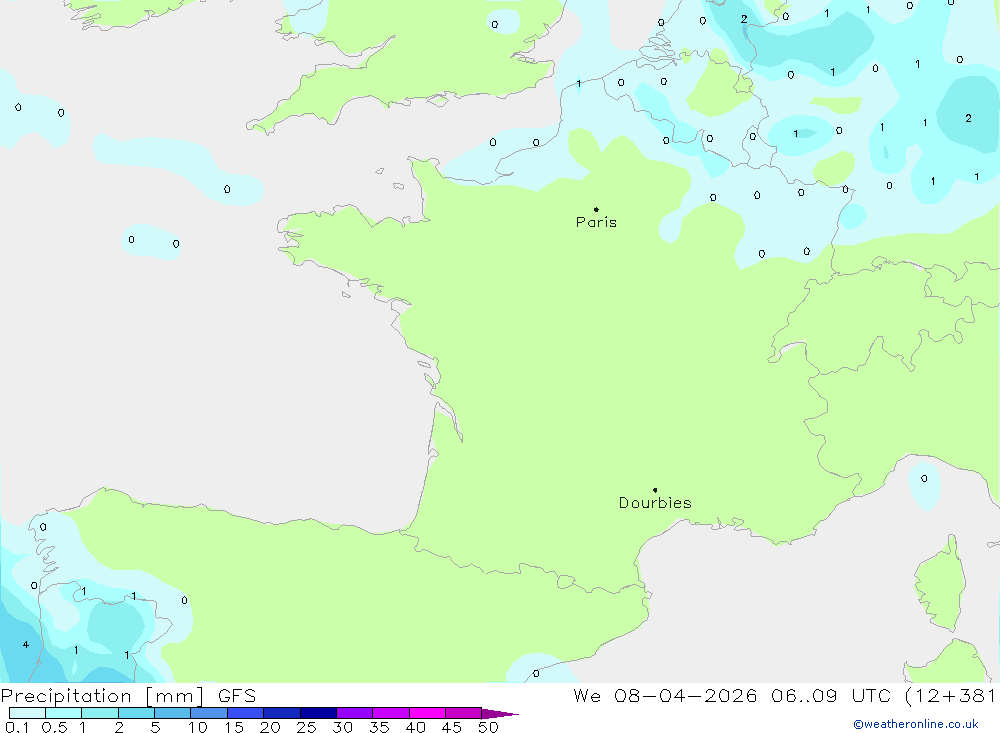Screen dimensions: 1000x733
Task: Click the Dourbies city label
Action: tap(655, 503)
